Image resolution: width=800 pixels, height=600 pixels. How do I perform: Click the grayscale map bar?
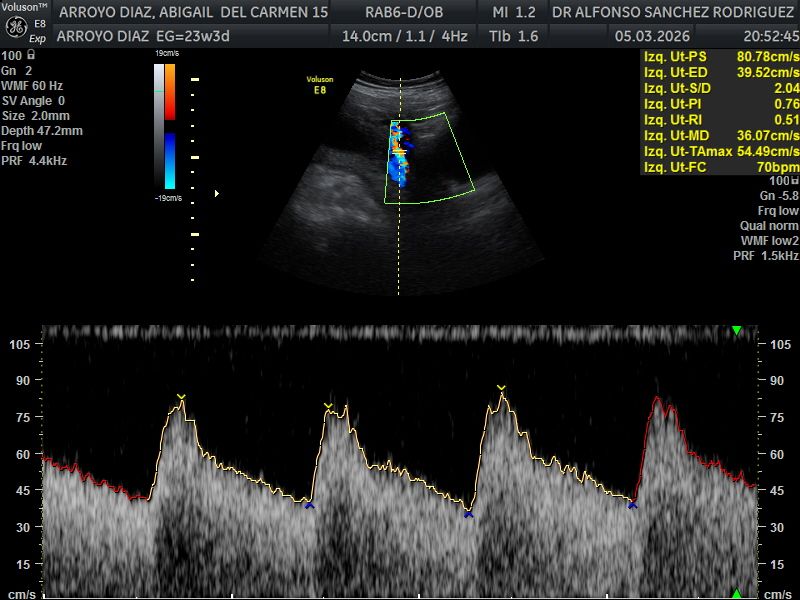pyautogui.click(x=158, y=125)
